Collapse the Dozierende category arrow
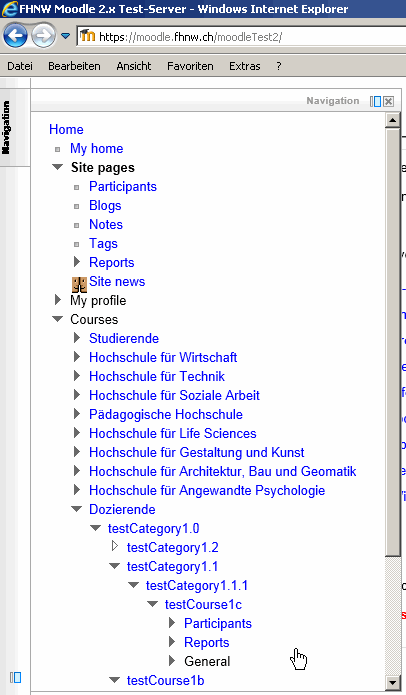 (77, 509)
